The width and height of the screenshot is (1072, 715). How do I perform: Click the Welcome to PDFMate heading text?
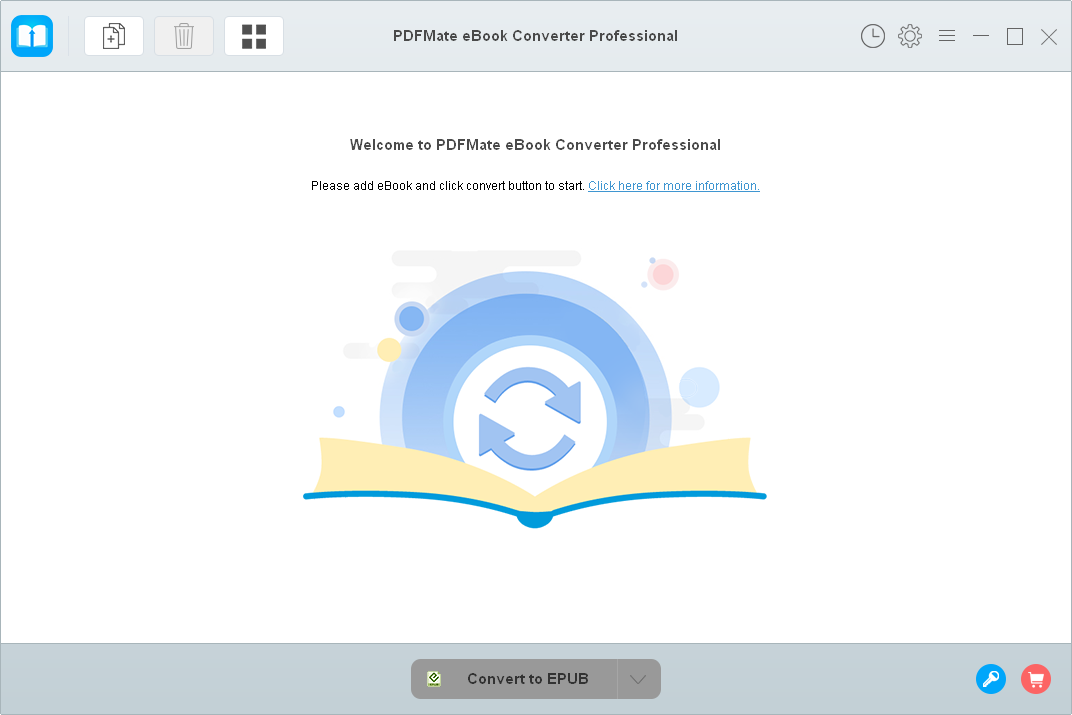(x=535, y=145)
